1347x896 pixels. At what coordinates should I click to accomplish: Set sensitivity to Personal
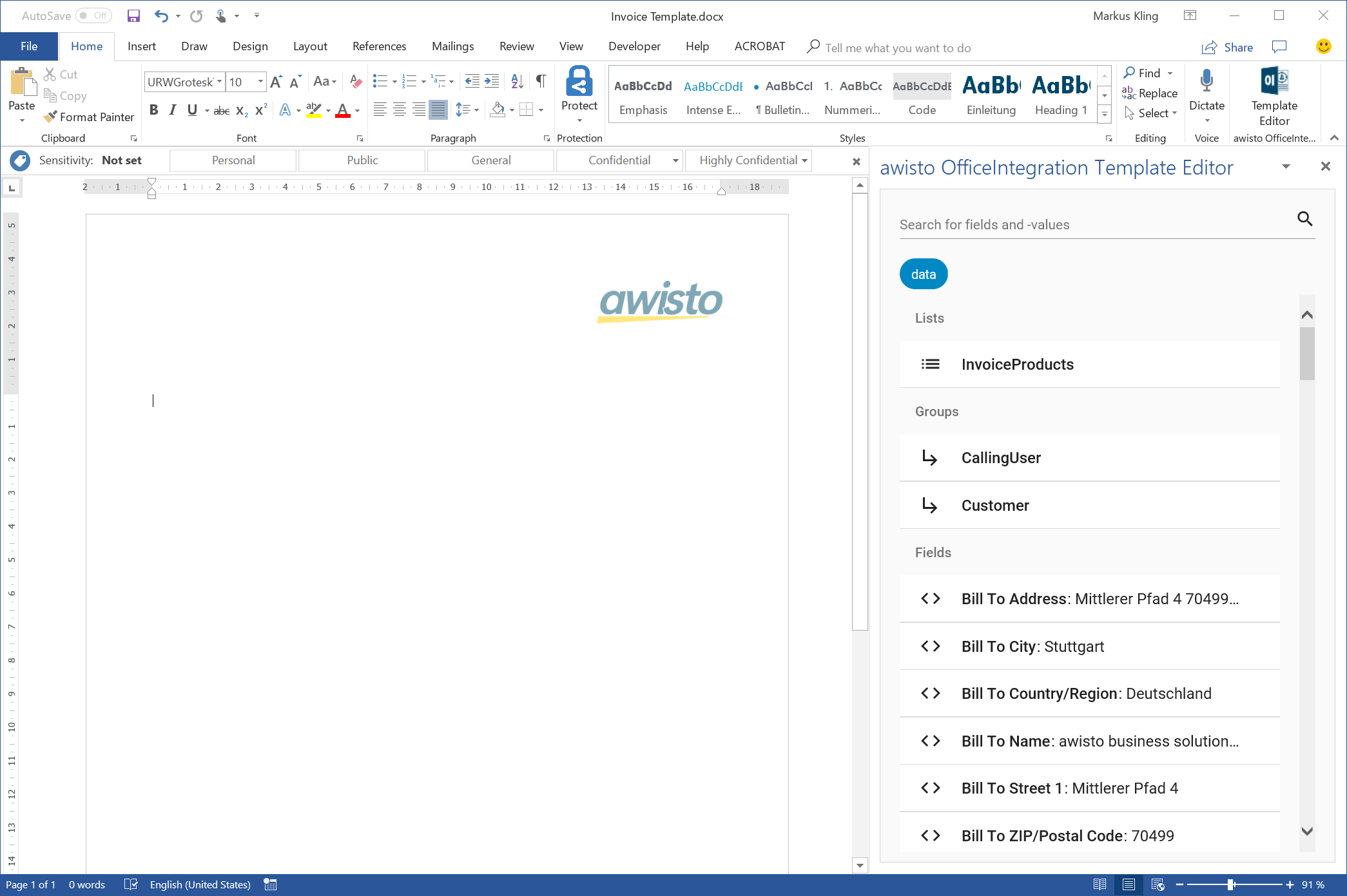[233, 160]
